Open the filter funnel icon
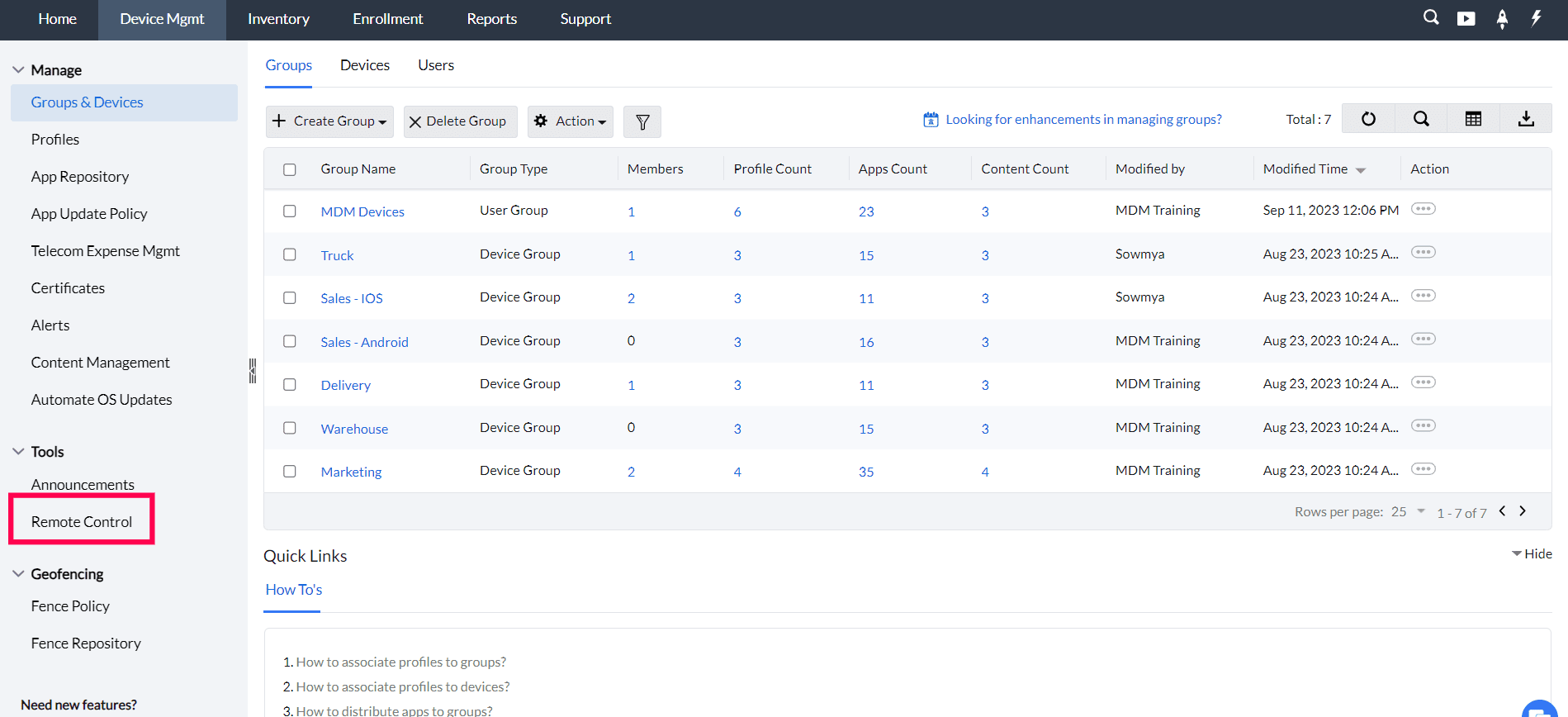Viewport: 1568px width, 717px height. point(642,122)
